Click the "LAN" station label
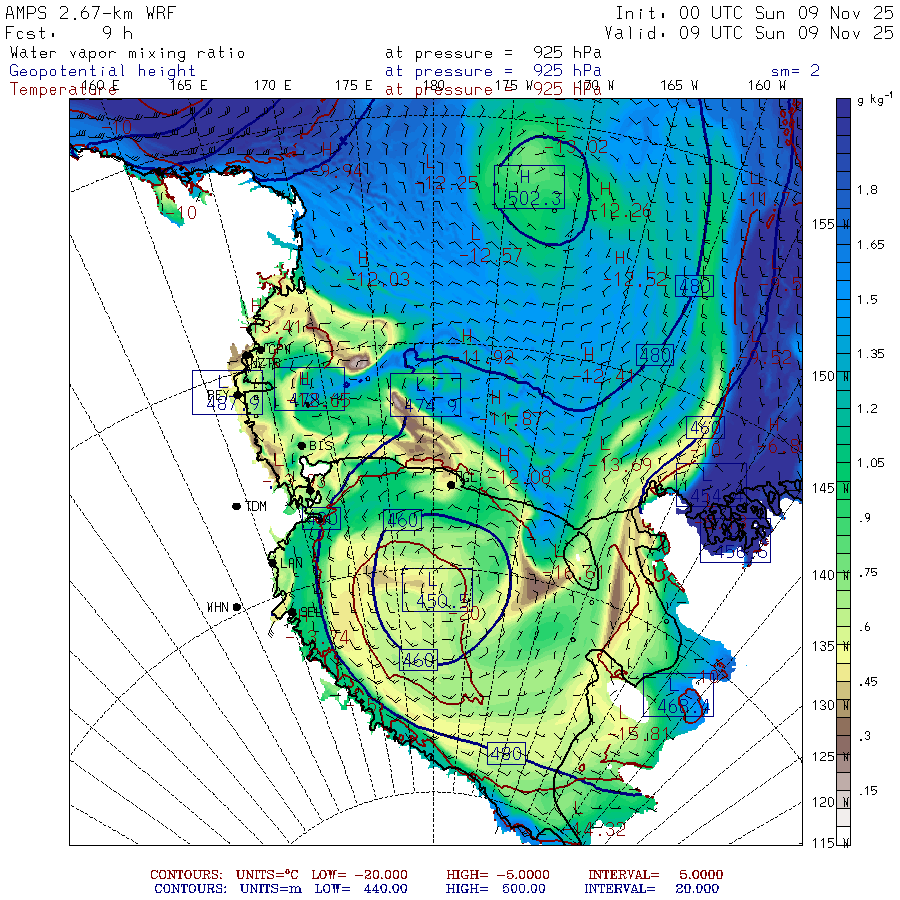Screen dimensions: 900x900 [x=291, y=563]
